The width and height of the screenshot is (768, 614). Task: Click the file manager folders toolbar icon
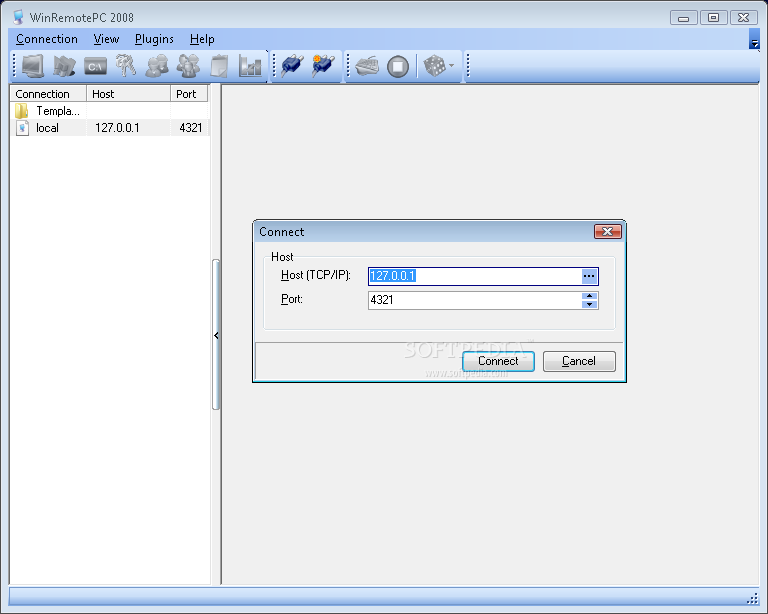click(64, 66)
